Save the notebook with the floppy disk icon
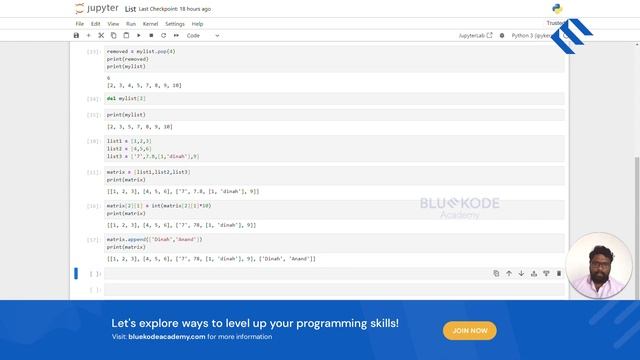 tap(76, 36)
